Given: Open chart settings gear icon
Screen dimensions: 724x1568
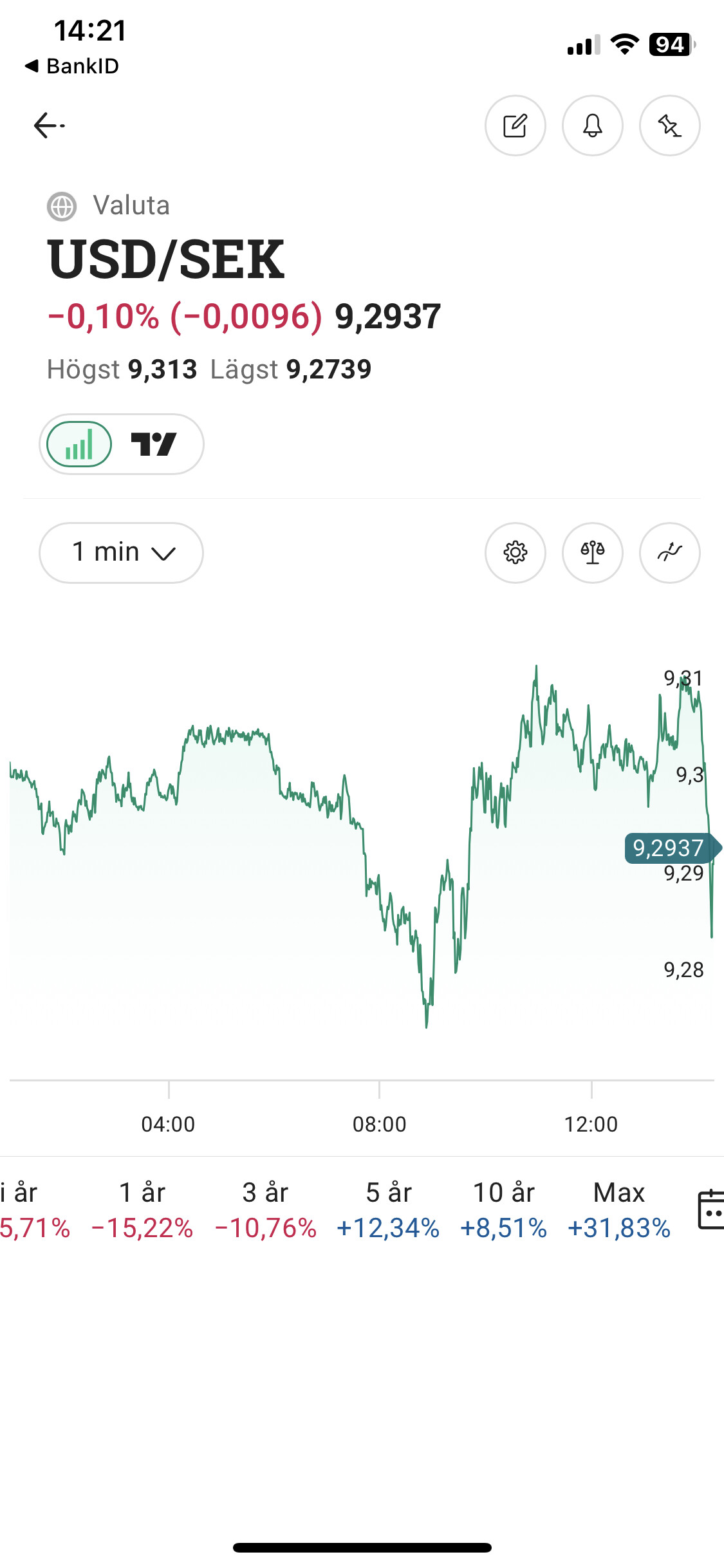Looking at the screenshot, I should (515, 552).
